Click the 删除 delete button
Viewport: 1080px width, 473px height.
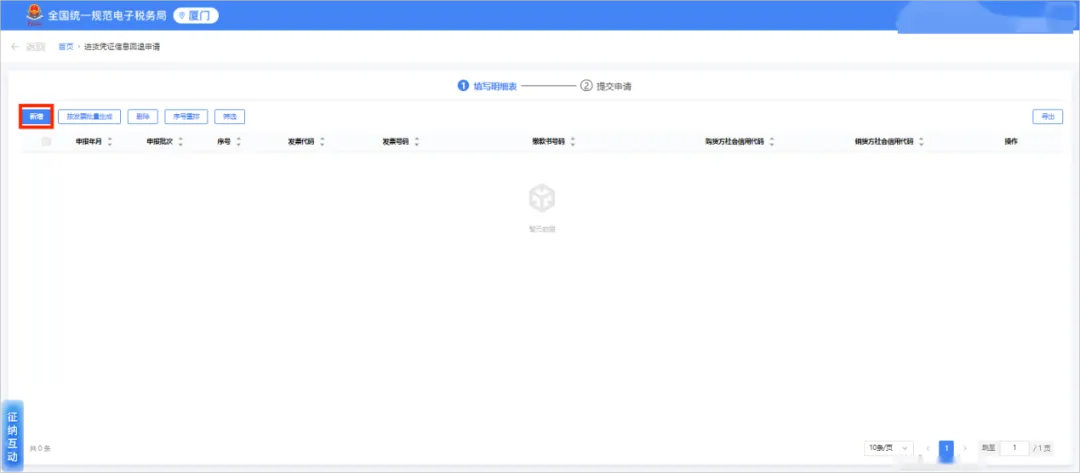143,117
